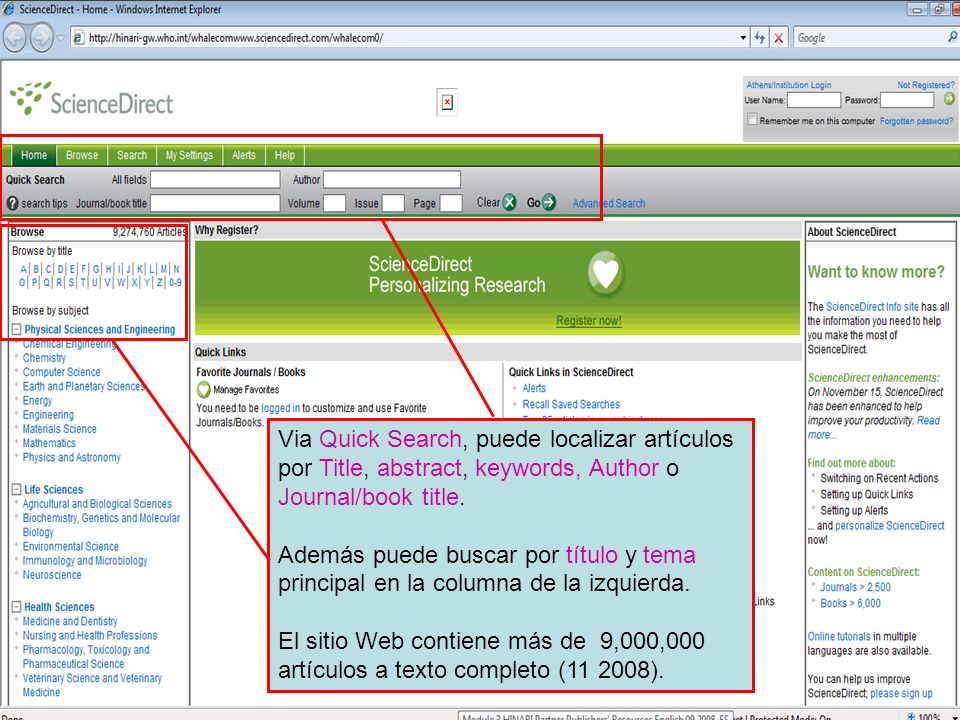This screenshot has width=960, height=720.
Task: Click personalize ScienceDirect link
Action: [890, 525]
